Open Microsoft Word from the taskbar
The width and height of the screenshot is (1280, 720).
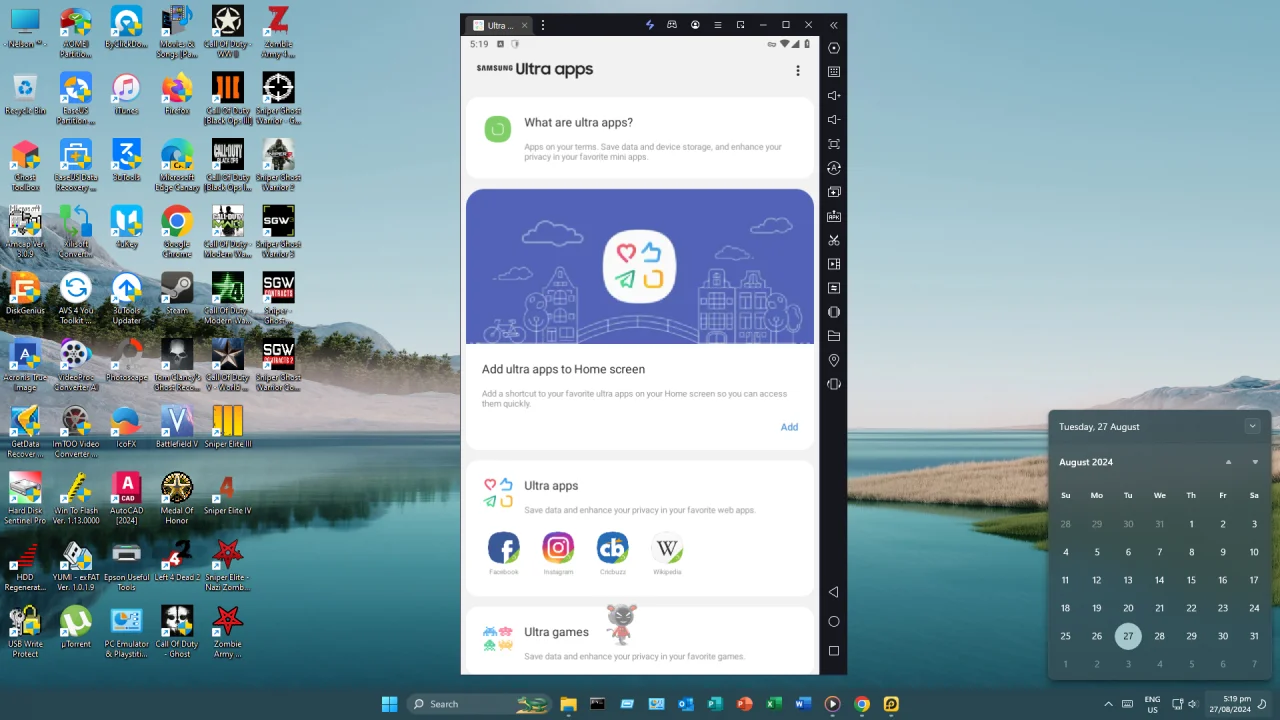coord(803,704)
